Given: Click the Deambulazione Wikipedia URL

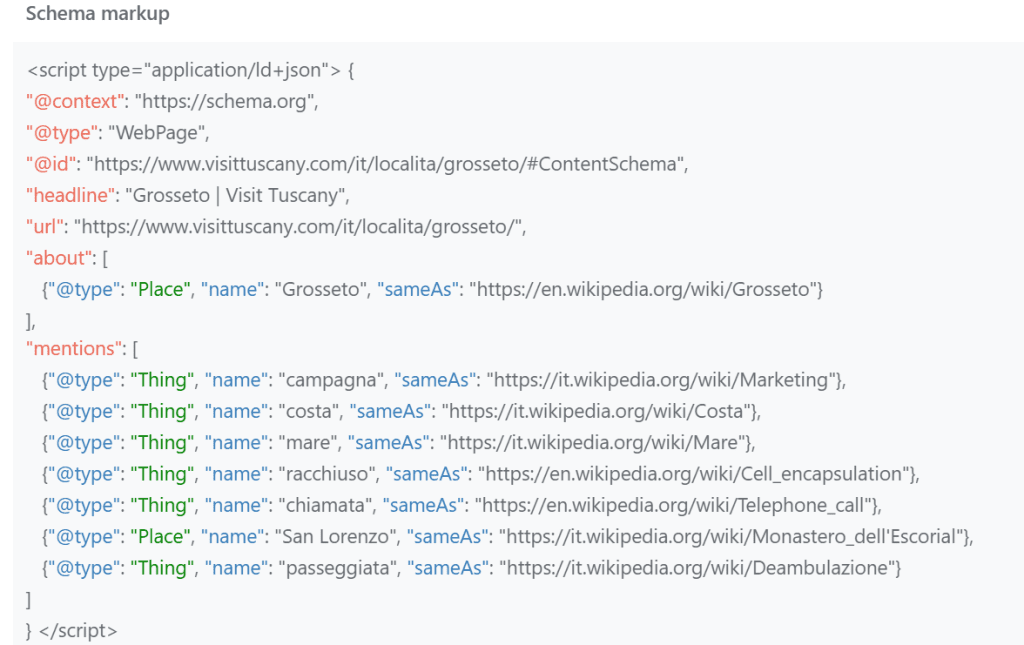Looking at the screenshot, I should [x=695, y=567].
